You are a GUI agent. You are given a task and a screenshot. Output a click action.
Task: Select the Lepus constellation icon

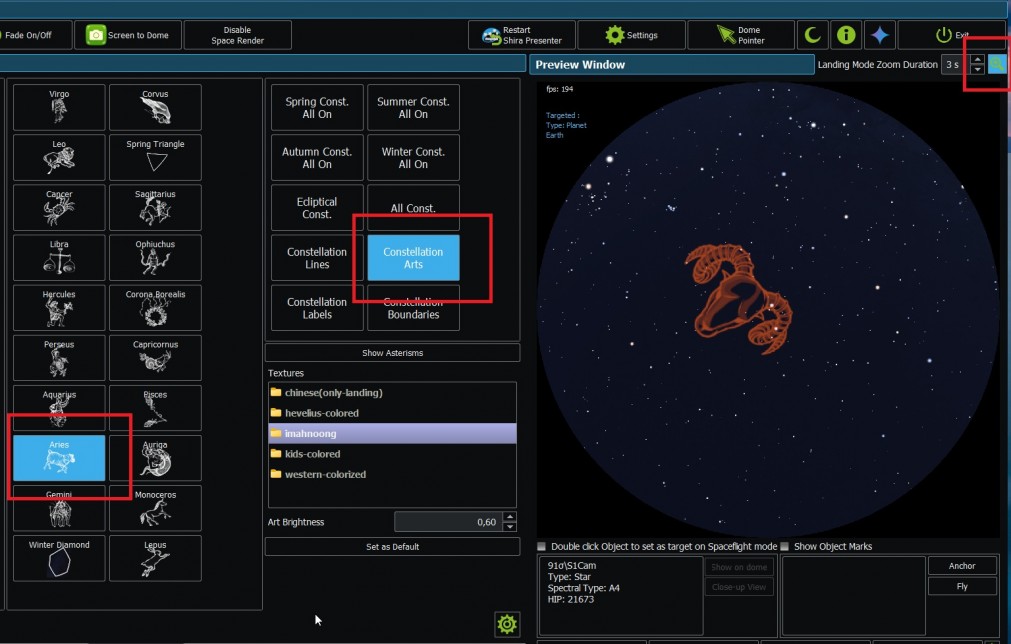pyautogui.click(x=155, y=558)
